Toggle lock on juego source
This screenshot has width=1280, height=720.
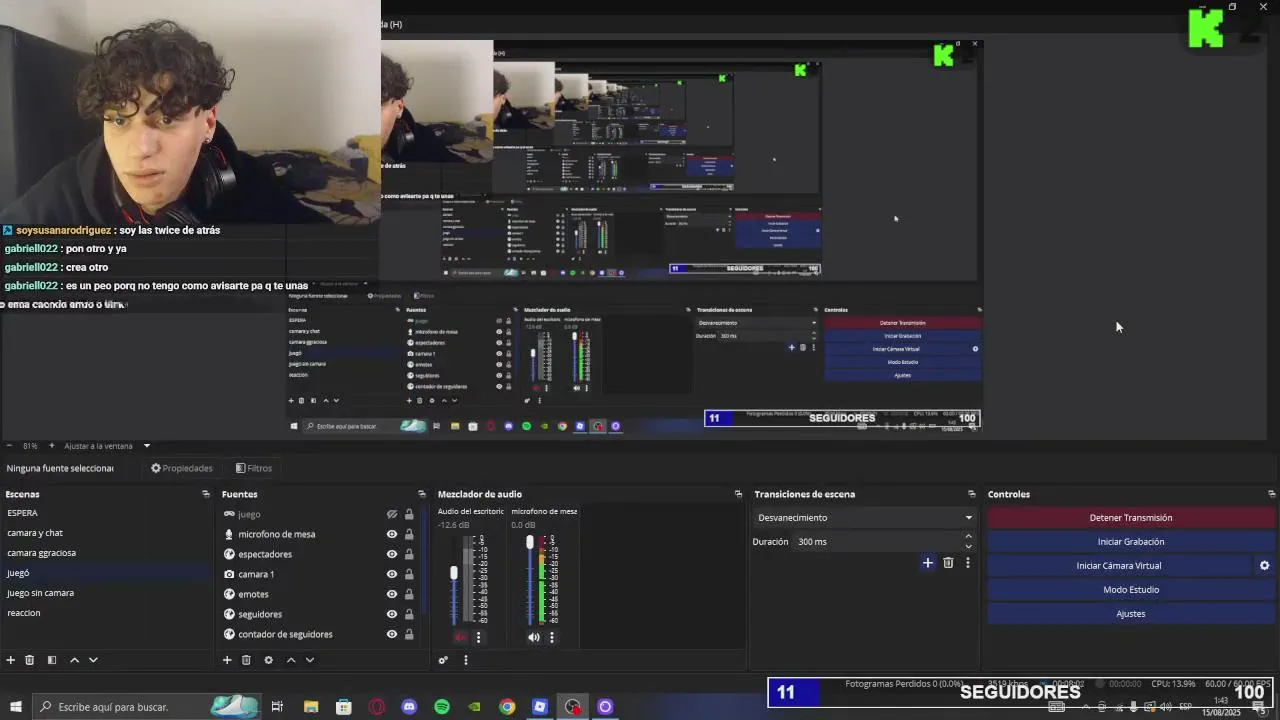409,514
